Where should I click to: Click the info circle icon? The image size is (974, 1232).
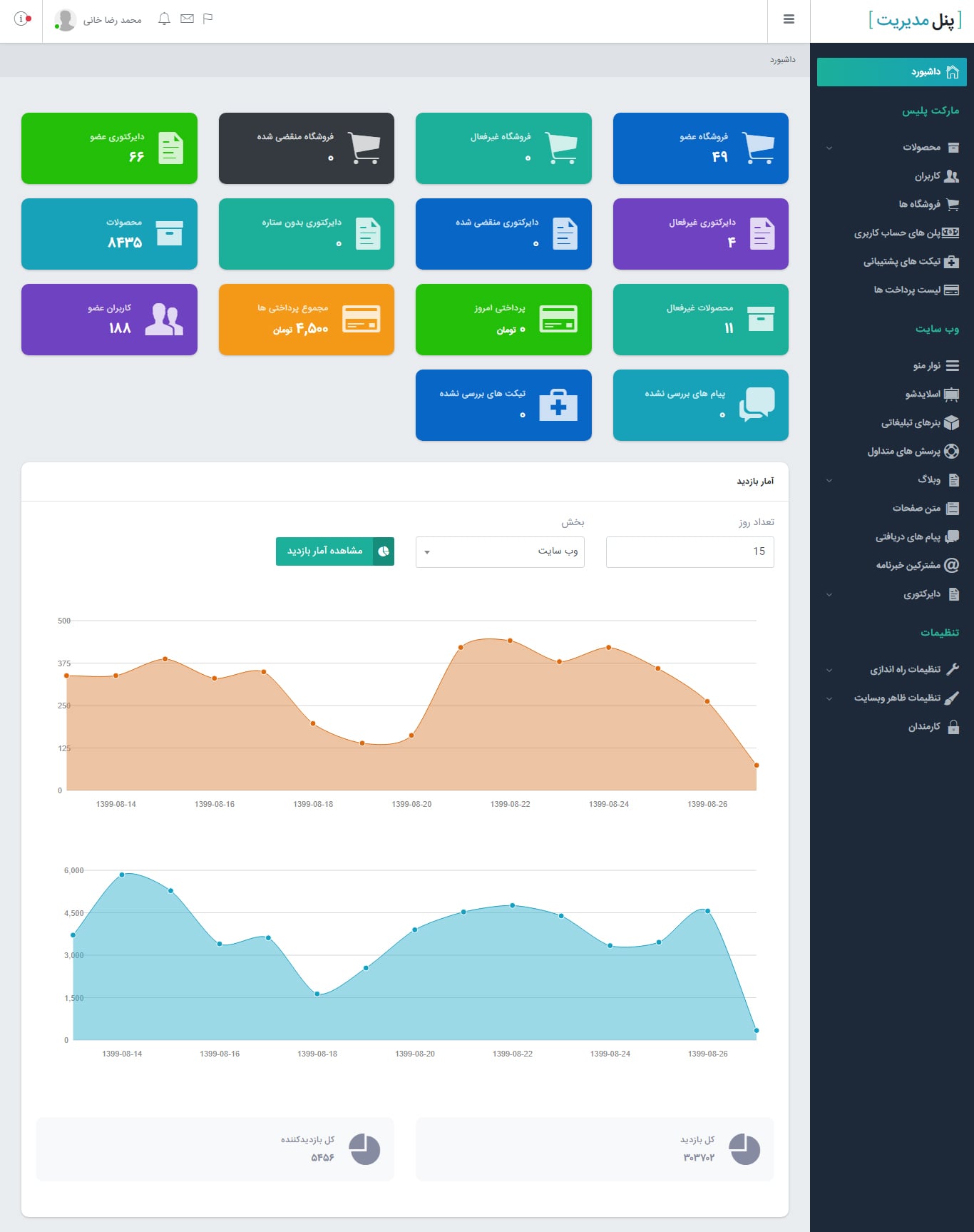(x=23, y=19)
